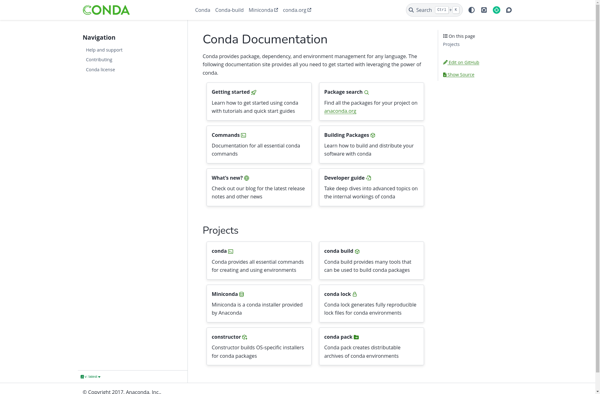Viewport: 600px width, 394px height.
Task: Open the conda lock project card title
Action: point(338,294)
